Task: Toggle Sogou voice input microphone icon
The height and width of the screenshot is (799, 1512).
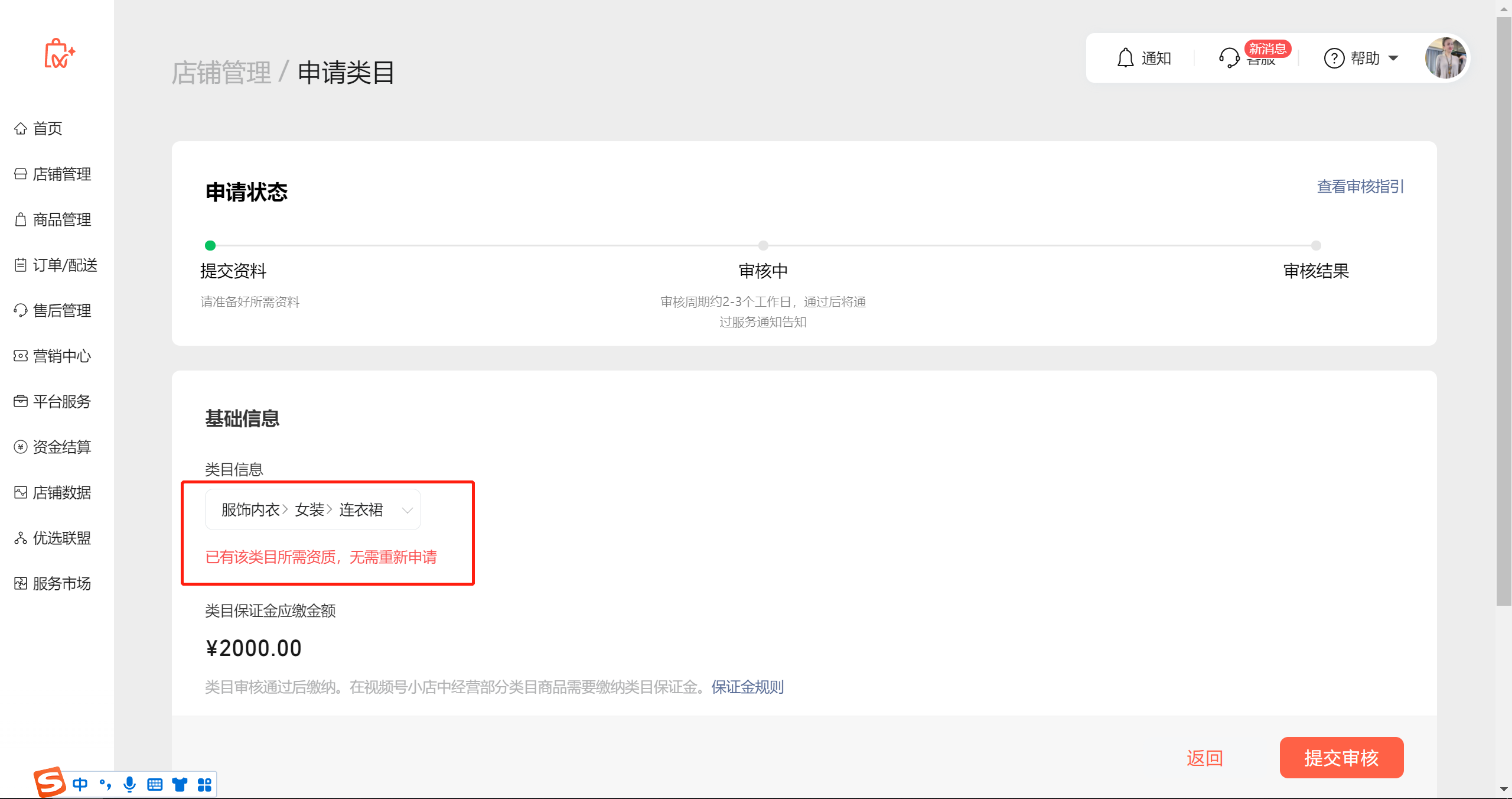Action: 129,784
